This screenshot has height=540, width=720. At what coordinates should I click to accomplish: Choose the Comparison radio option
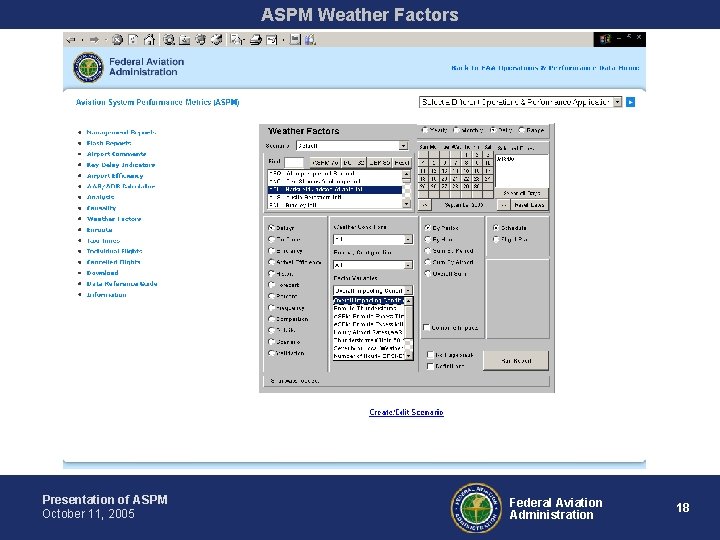tap(271, 319)
